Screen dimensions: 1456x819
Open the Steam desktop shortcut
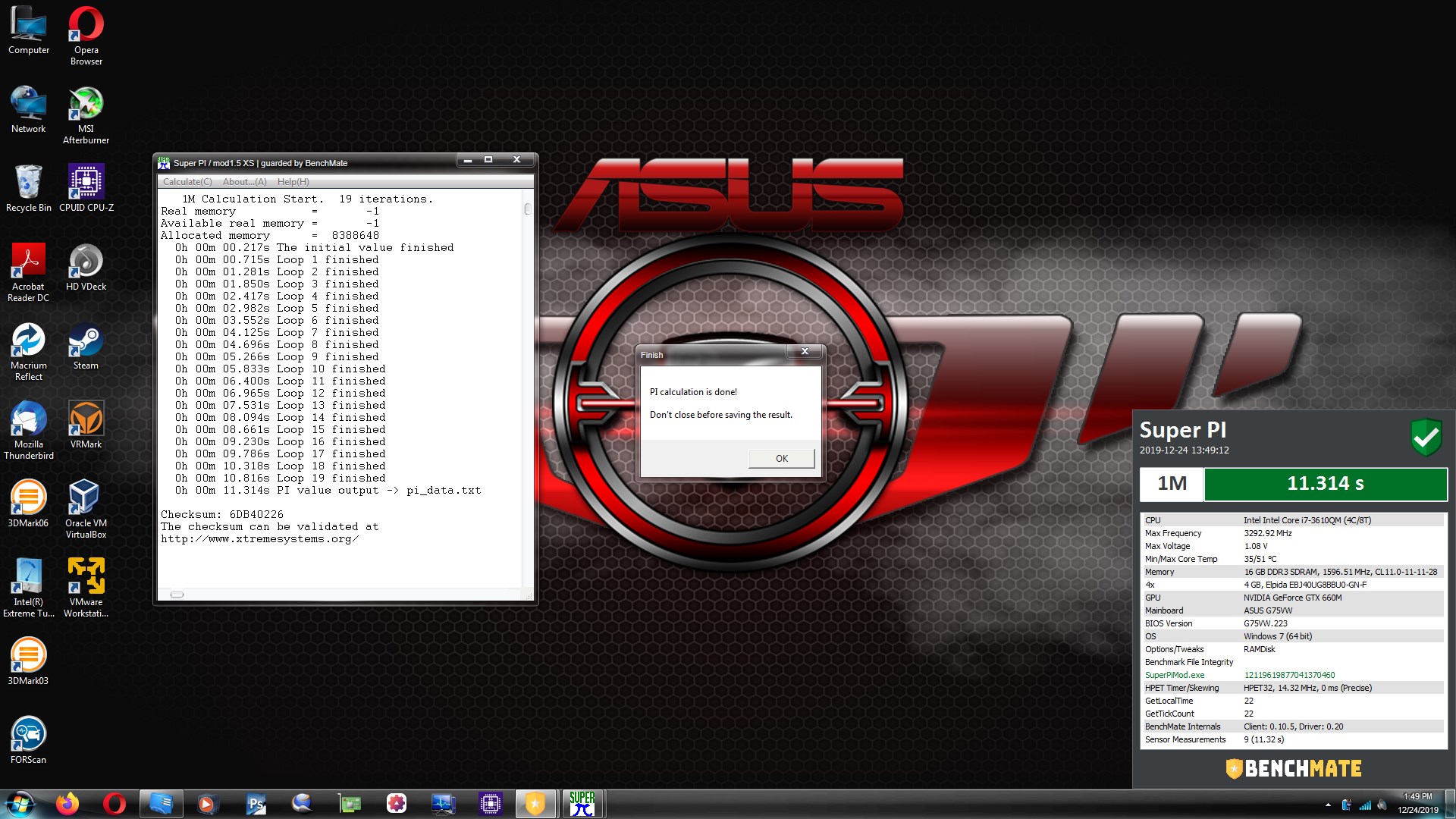(86, 346)
